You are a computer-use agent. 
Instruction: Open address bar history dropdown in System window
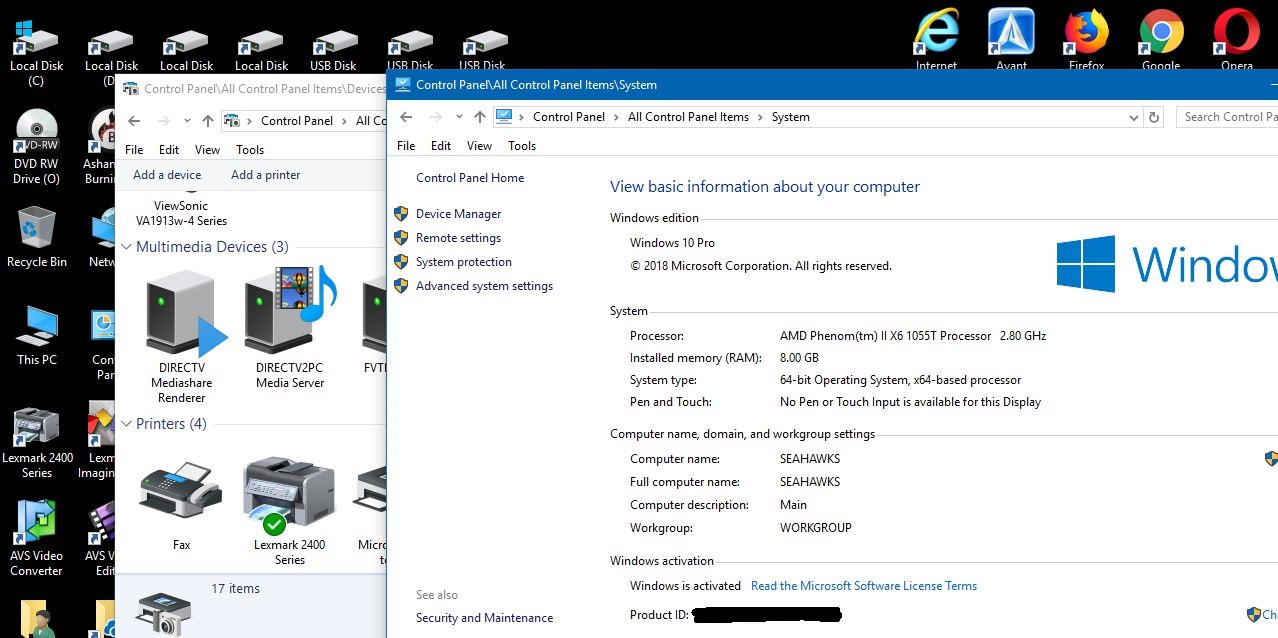coord(1133,117)
